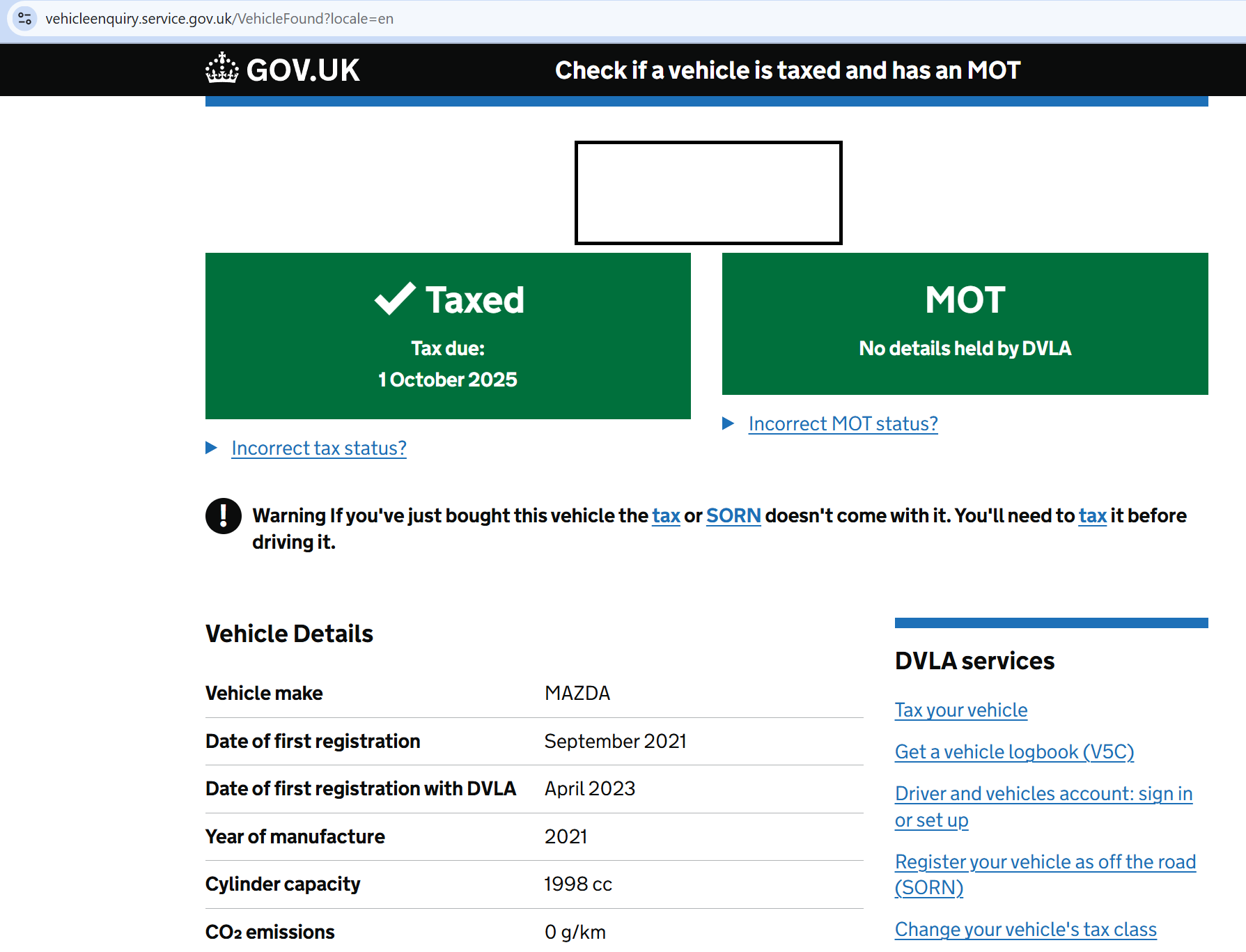Screen dimensions: 1246x952
Task: Click the browser address bar URL
Action: tap(219, 19)
